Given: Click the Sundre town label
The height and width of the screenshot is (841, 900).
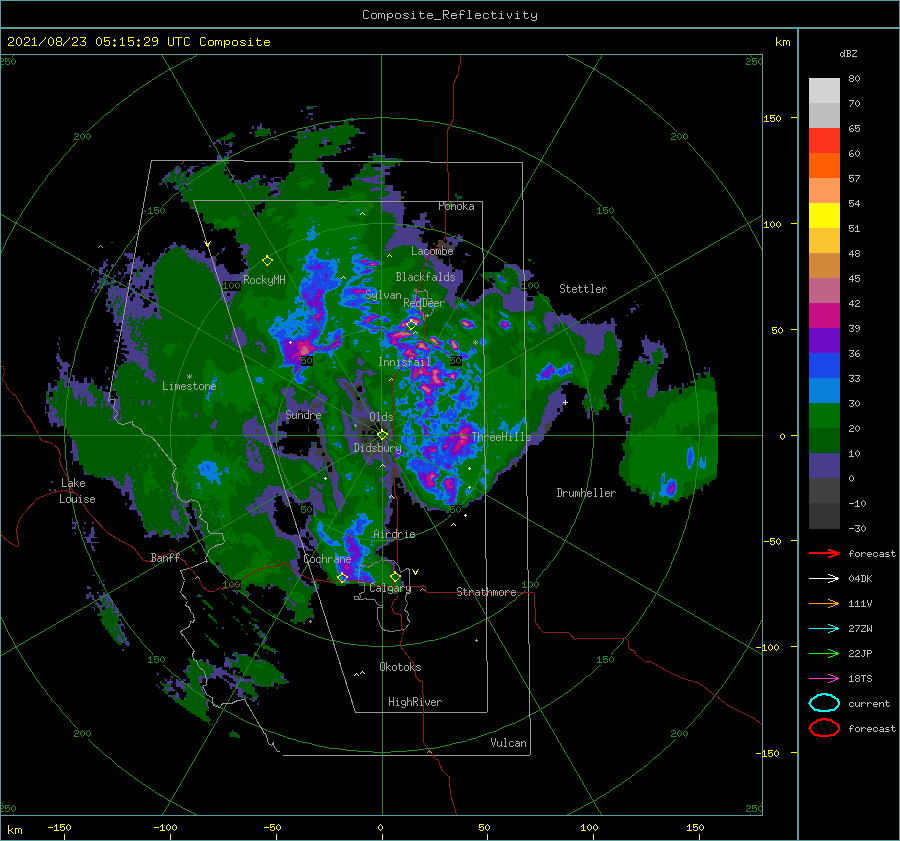Looking at the screenshot, I should (x=304, y=414).
